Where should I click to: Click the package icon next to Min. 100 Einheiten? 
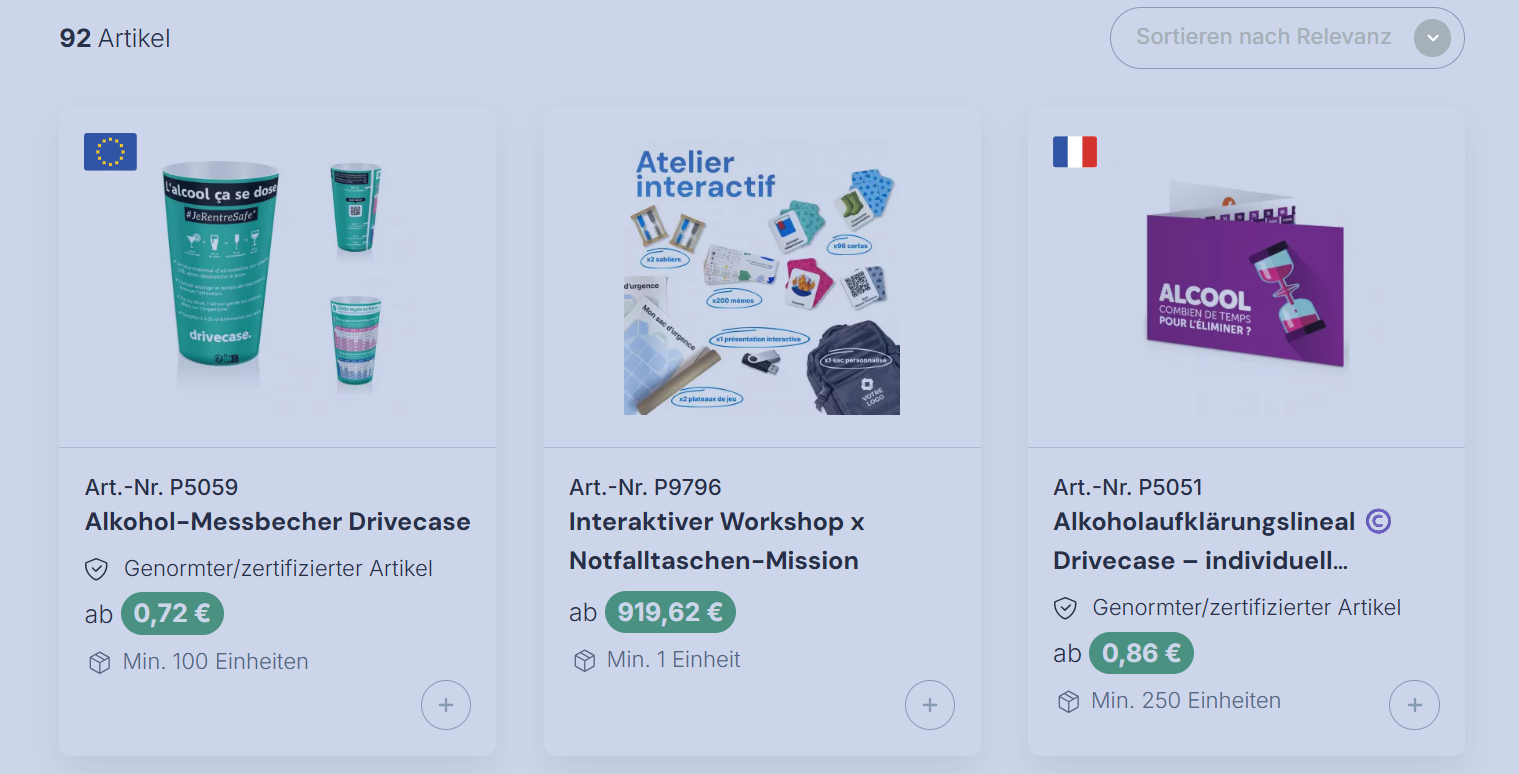(x=99, y=662)
